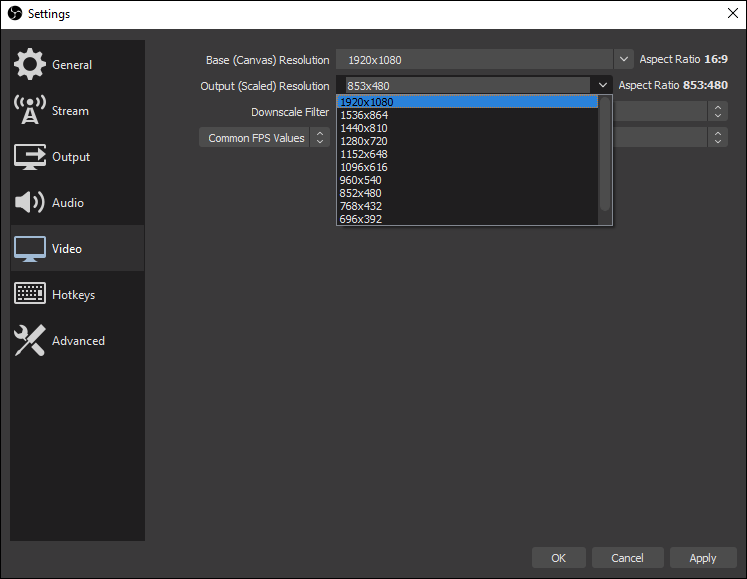Select 768x432 resolution option
Image resolution: width=747 pixels, height=579 pixels.
click(467, 206)
